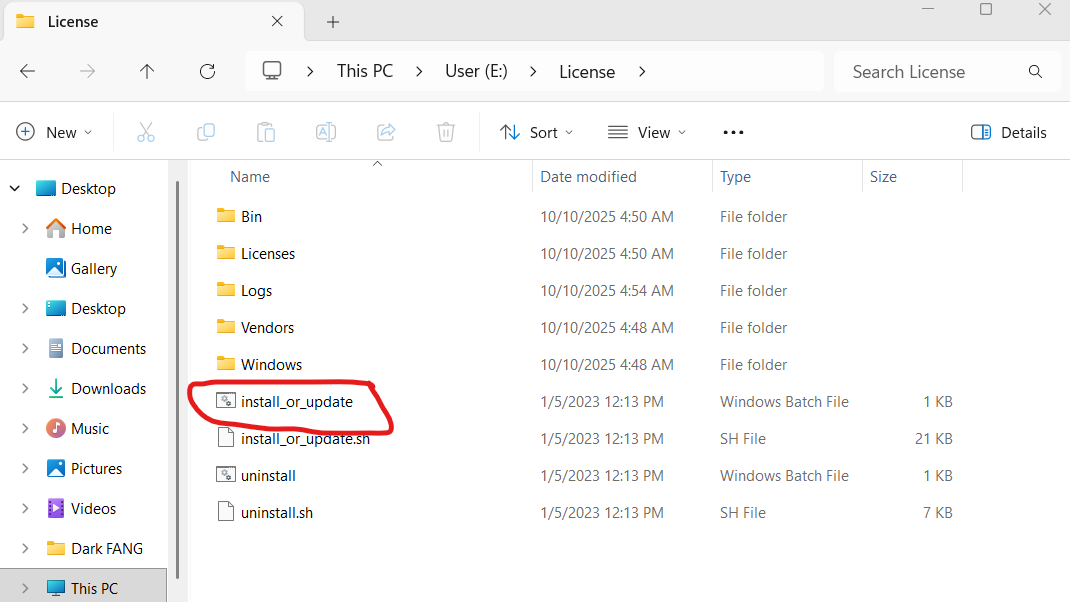Click the search magnifier icon
The image size is (1070, 602).
tap(1035, 71)
